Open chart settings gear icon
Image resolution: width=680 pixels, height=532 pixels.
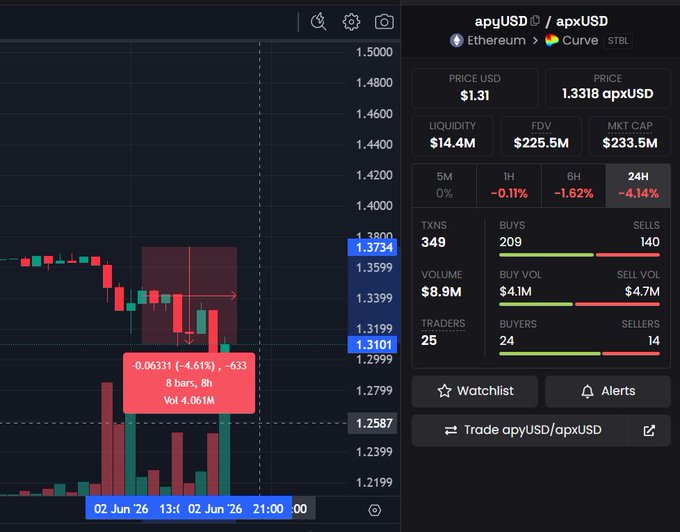[x=351, y=22]
